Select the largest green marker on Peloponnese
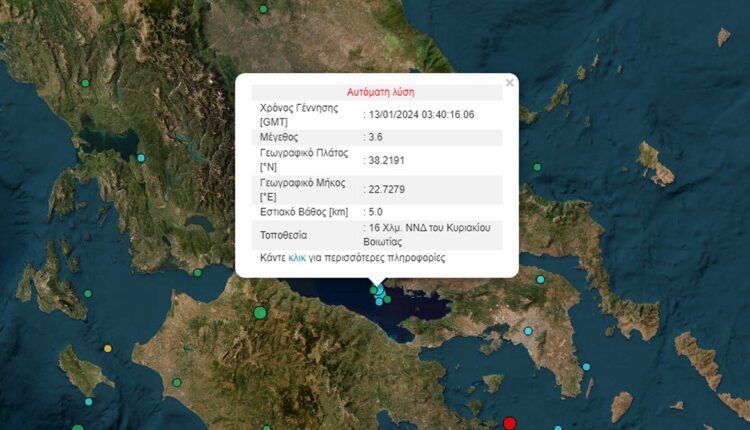 tap(260, 313)
